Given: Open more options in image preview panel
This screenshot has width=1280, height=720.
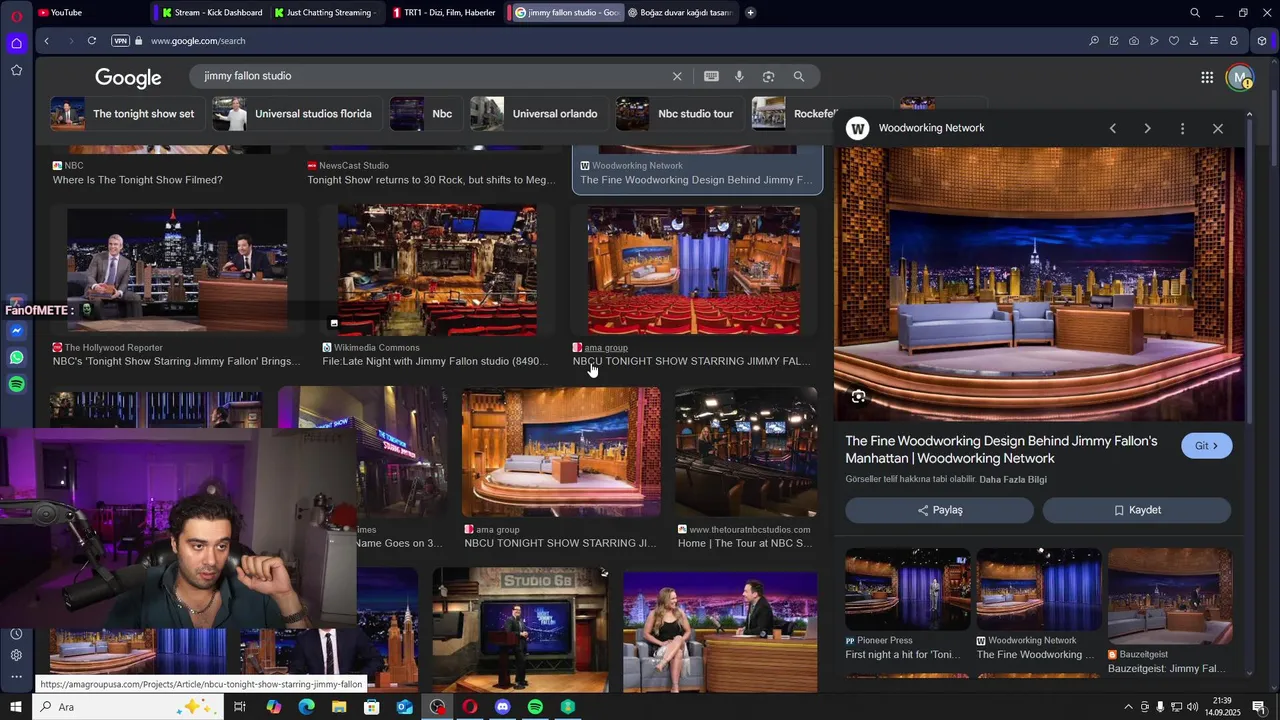Looking at the screenshot, I should point(1182,128).
